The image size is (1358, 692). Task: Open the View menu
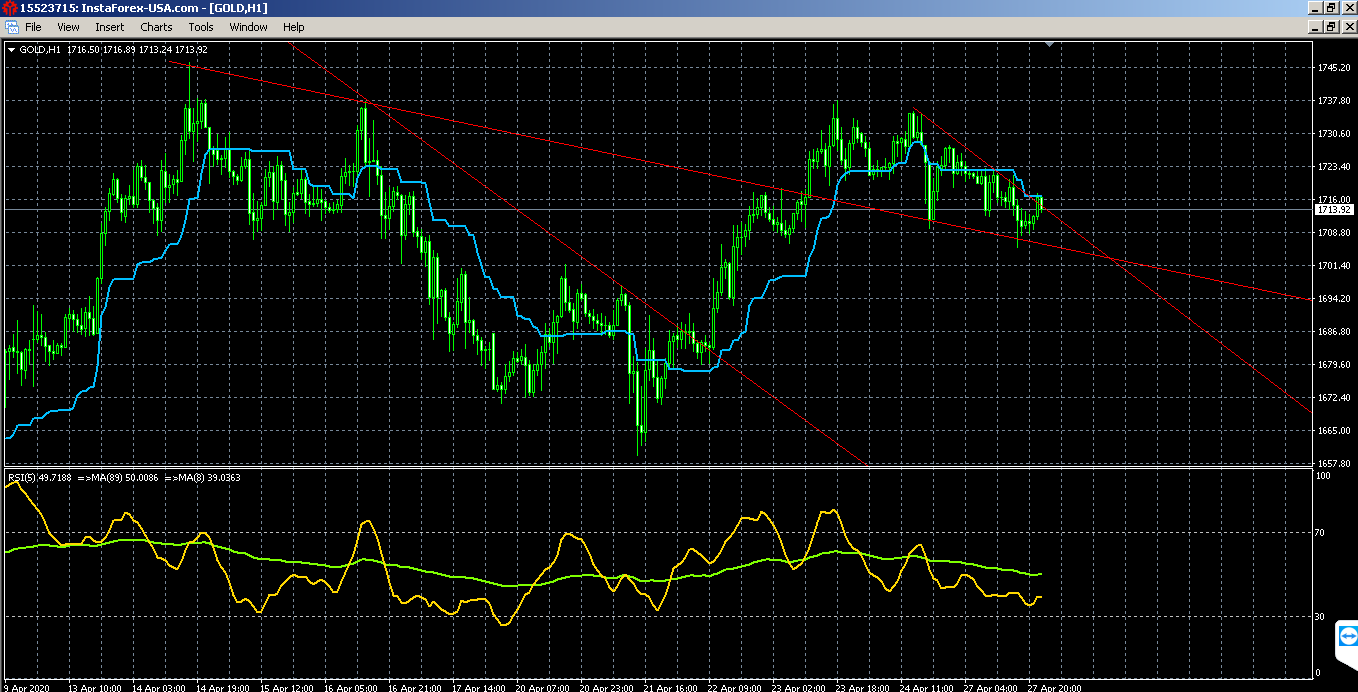click(68, 27)
